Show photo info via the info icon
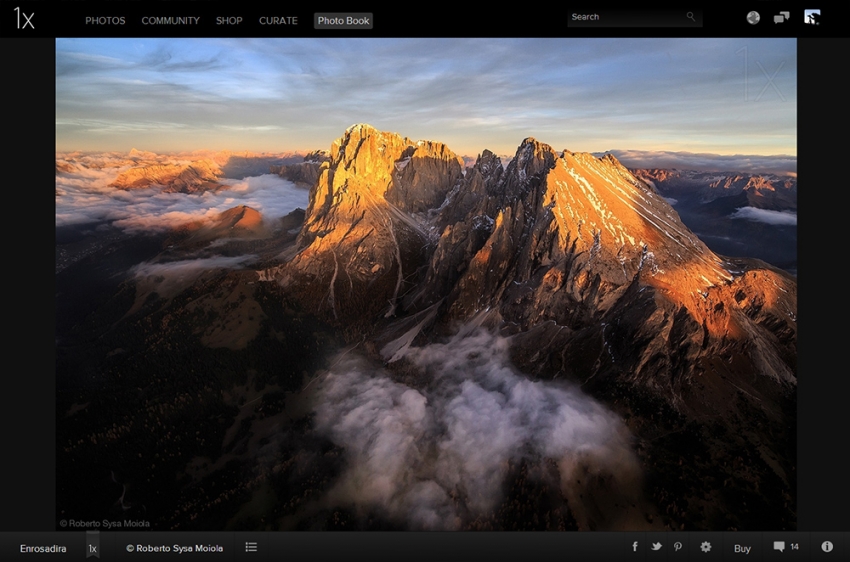850x562 pixels. click(x=827, y=546)
